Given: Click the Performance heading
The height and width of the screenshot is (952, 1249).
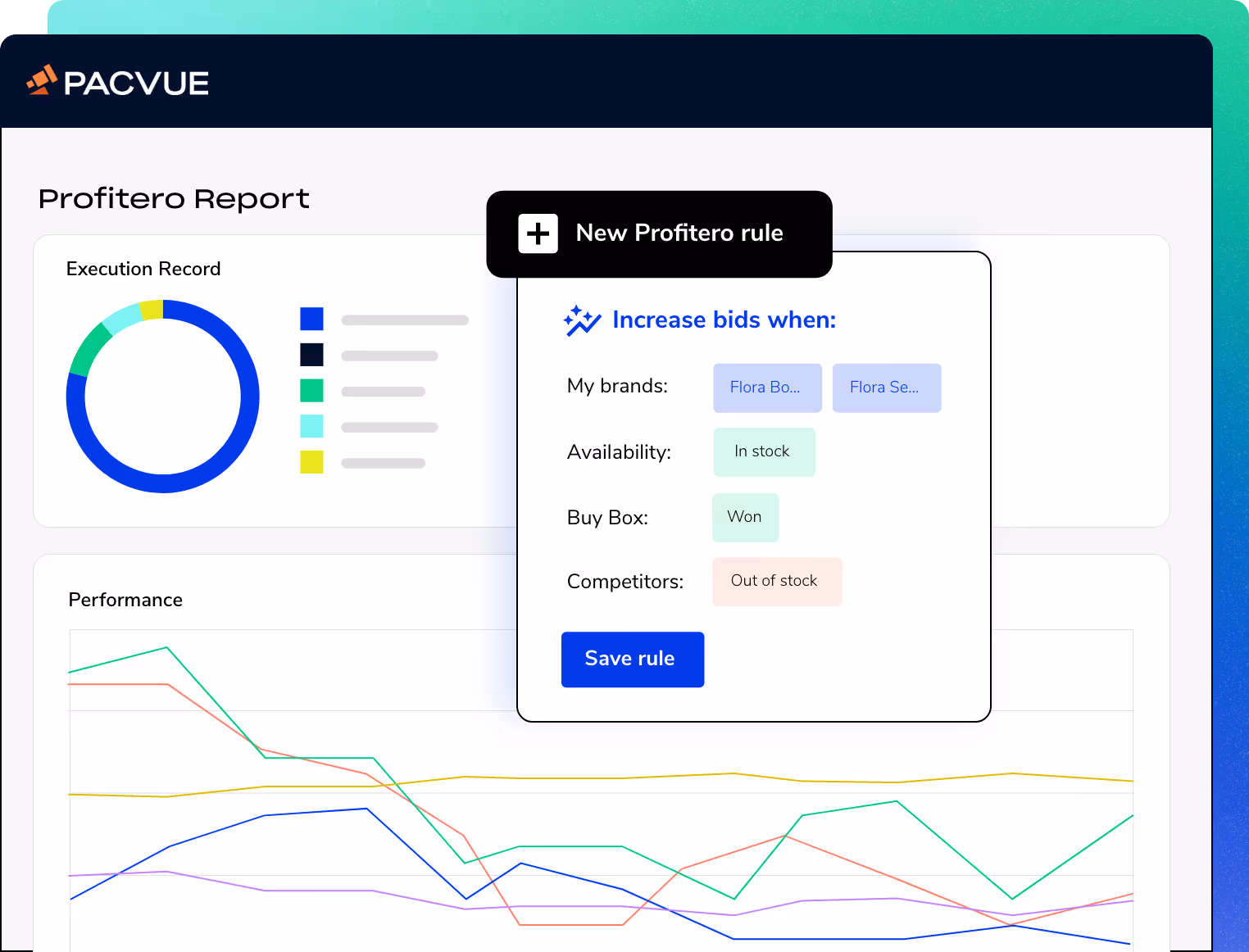Looking at the screenshot, I should pyautogui.click(x=125, y=600).
